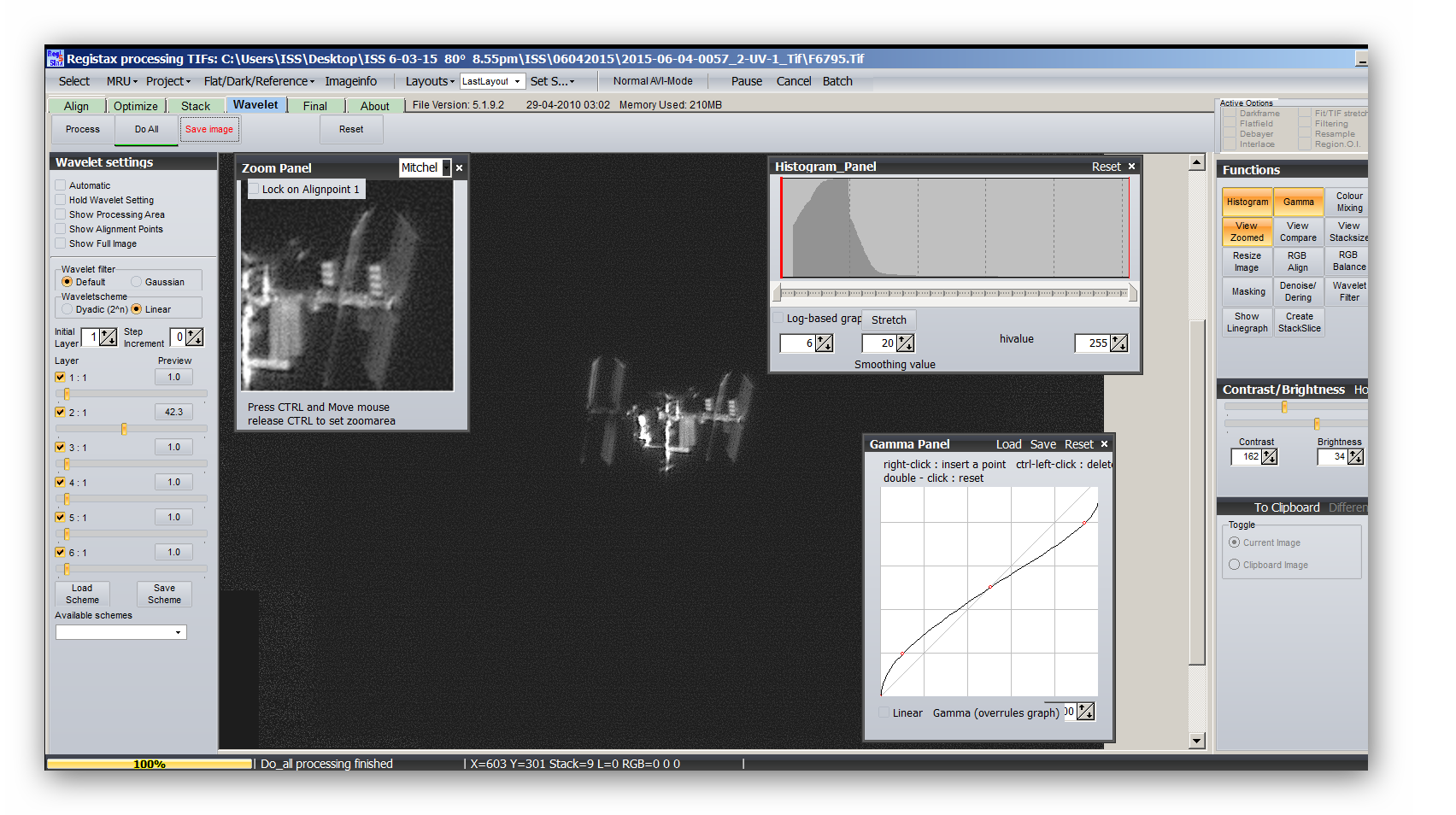Click the RGB Align function button
The width and height of the screenshot is (1456, 815).
pos(1297,262)
